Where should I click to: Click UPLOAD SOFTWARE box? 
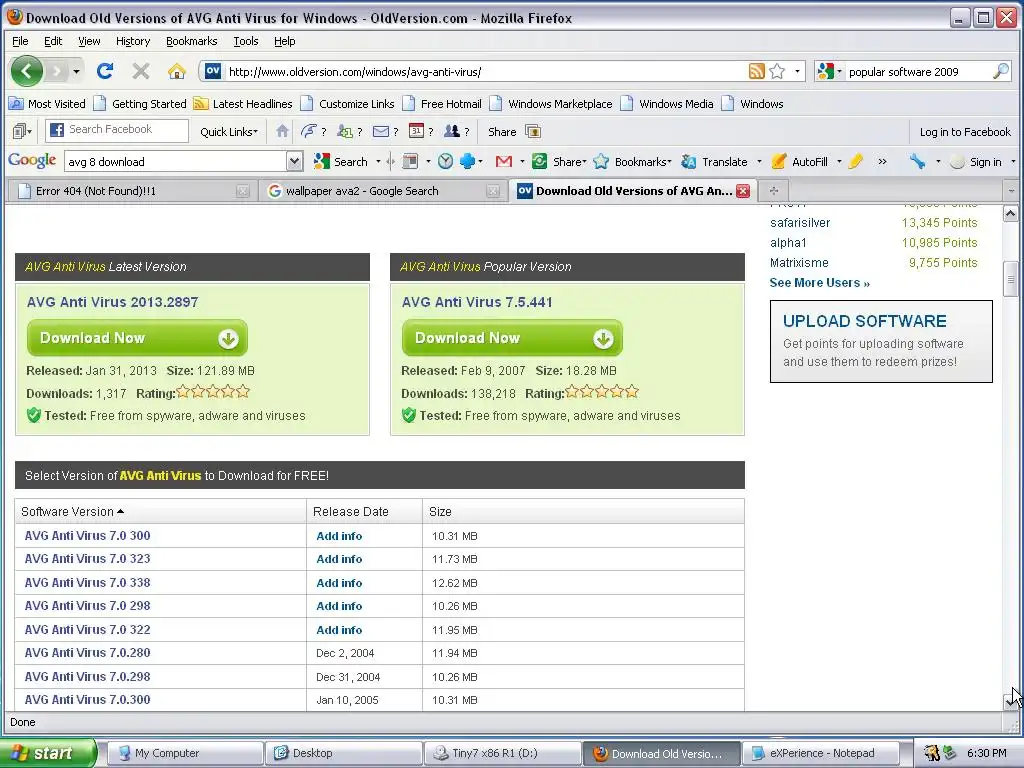pyautogui.click(x=881, y=342)
